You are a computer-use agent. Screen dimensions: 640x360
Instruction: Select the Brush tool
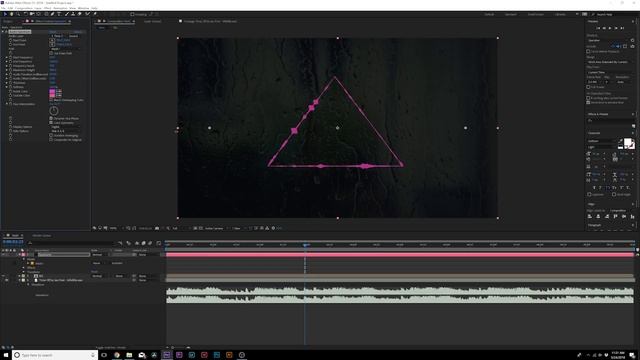(67, 14)
